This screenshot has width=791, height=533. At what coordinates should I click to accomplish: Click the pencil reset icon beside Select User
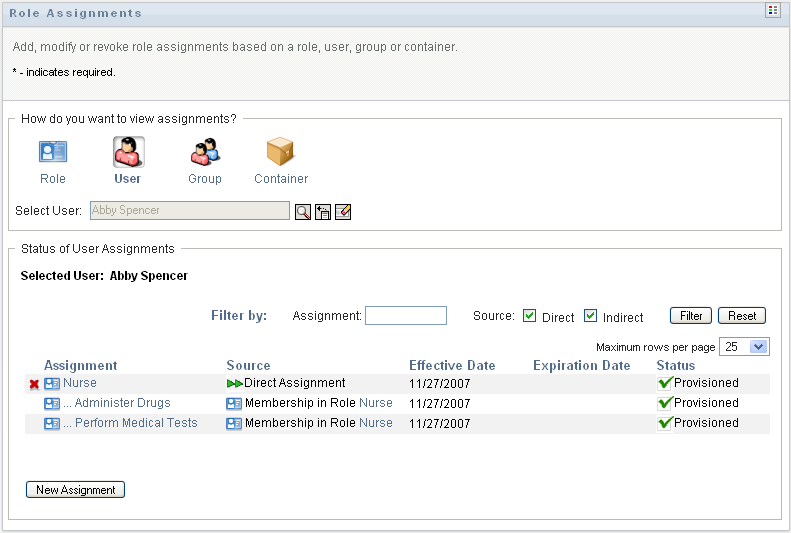343,211
